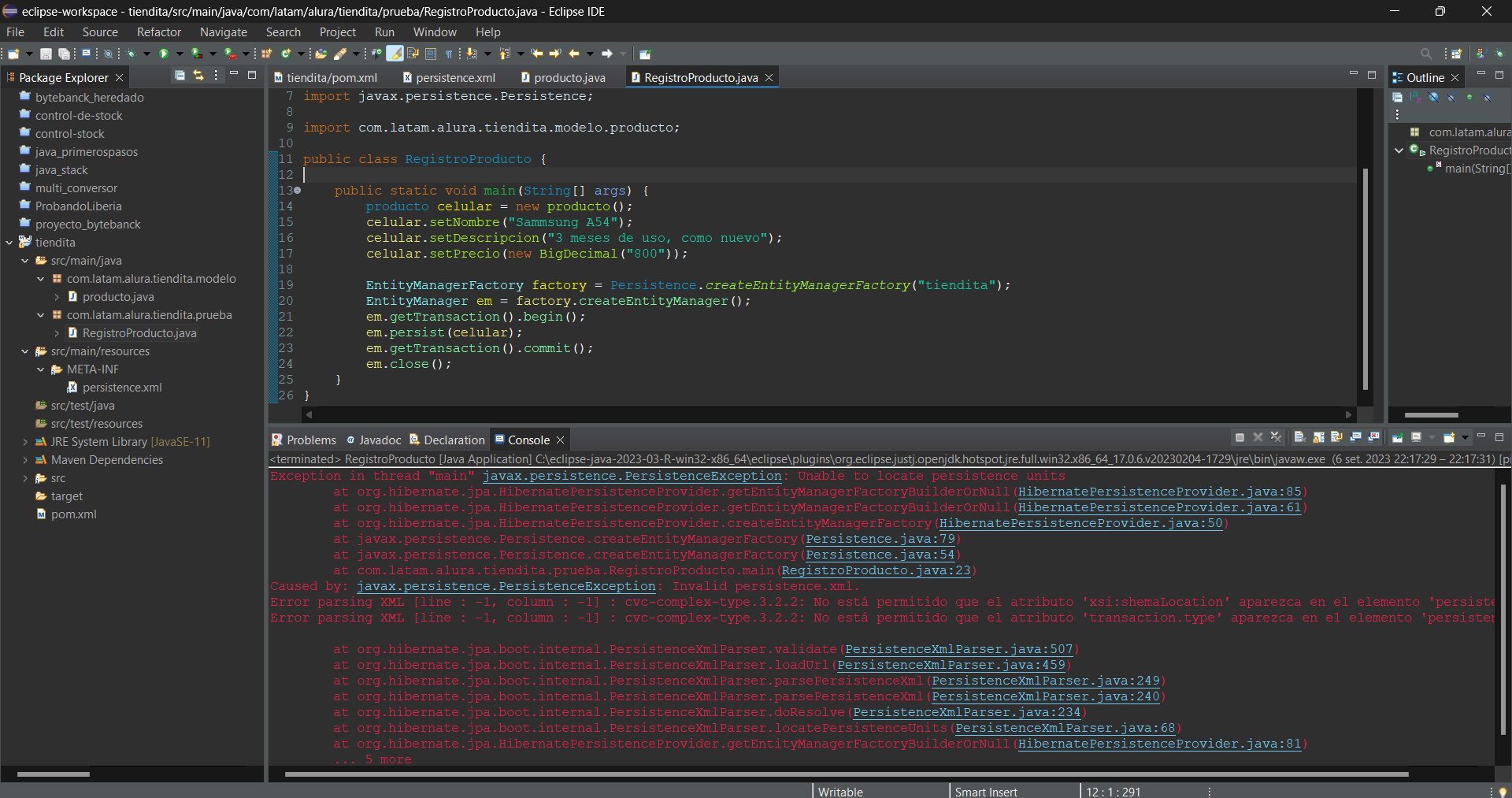Screen dimensions: 1512x798
Task: Switch to the tiendita/pom.xml tab
Action: coord(324,77)
